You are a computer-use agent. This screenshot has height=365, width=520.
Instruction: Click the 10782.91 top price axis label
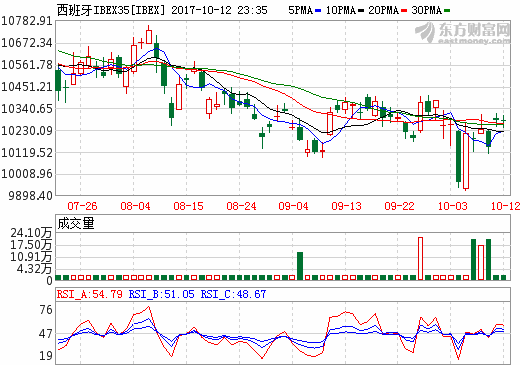pos(27,21)
